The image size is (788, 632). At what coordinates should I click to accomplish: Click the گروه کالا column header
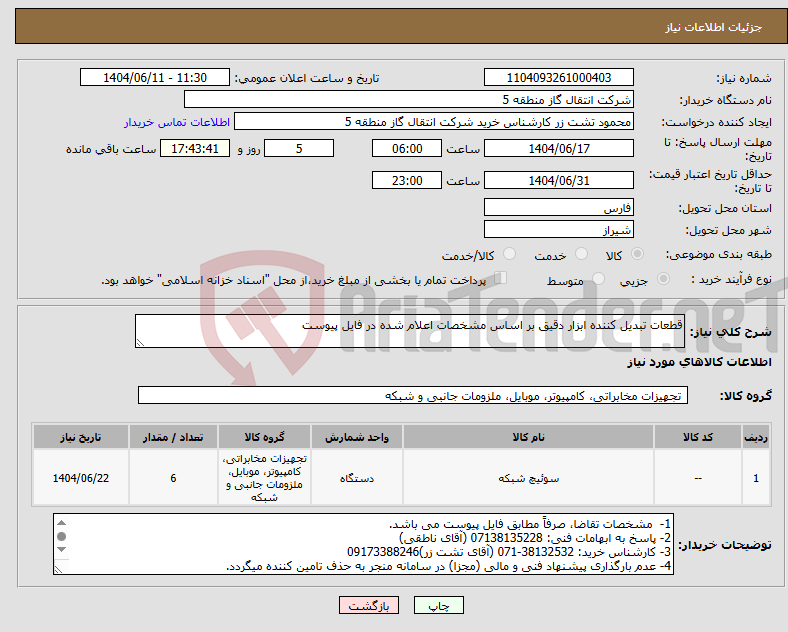pos(264,437)
